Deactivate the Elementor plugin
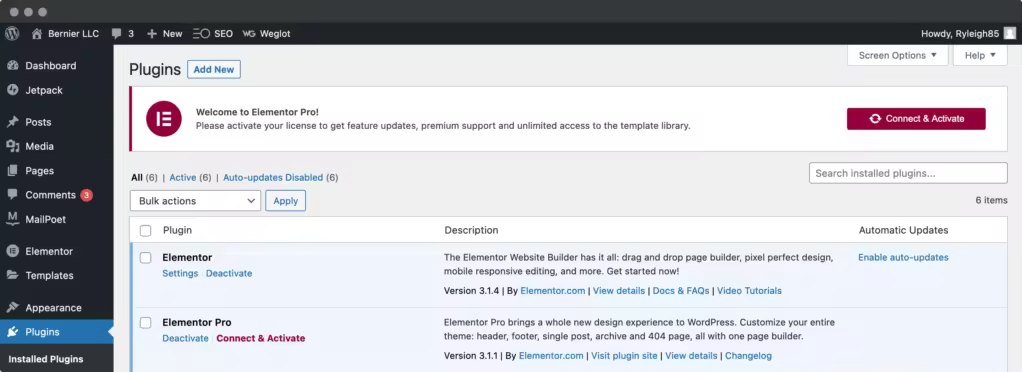Image resolution: width=1022 pixels, height=372 pixels. [229, 274]
